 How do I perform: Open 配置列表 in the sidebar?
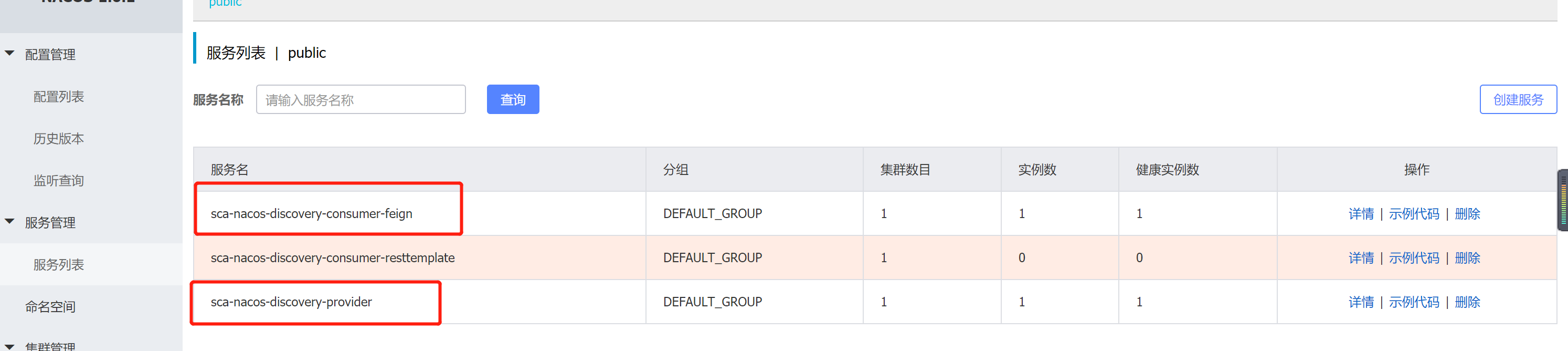point(59,96)
